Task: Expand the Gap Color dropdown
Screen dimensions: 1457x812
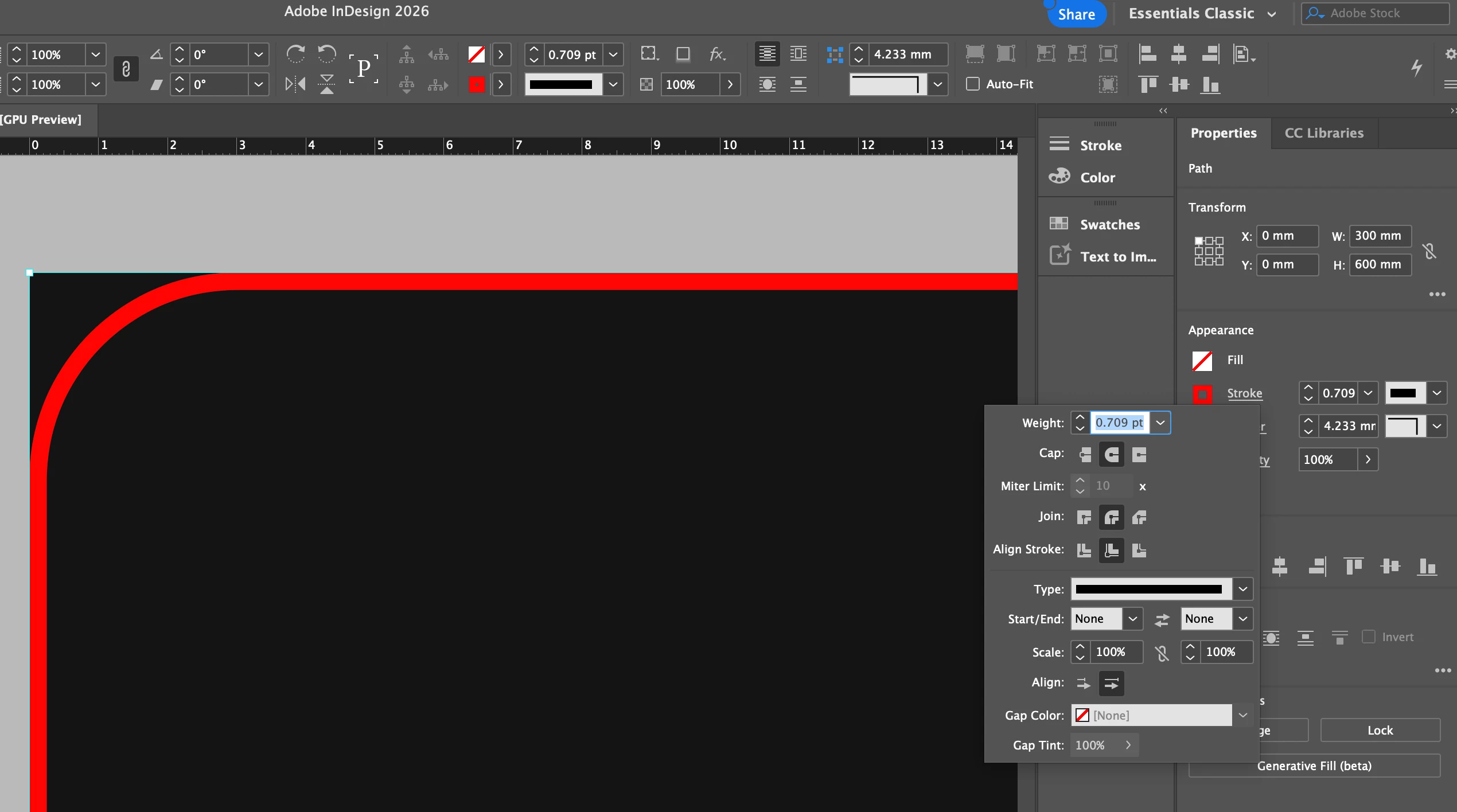Action: 1242,715
